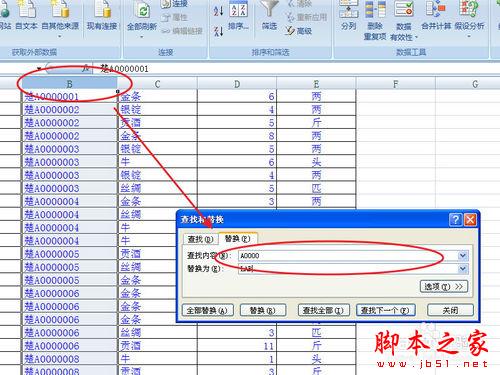Open 高级 advanced filter options
Screen dimensions: 500x375
pos(299,31)
